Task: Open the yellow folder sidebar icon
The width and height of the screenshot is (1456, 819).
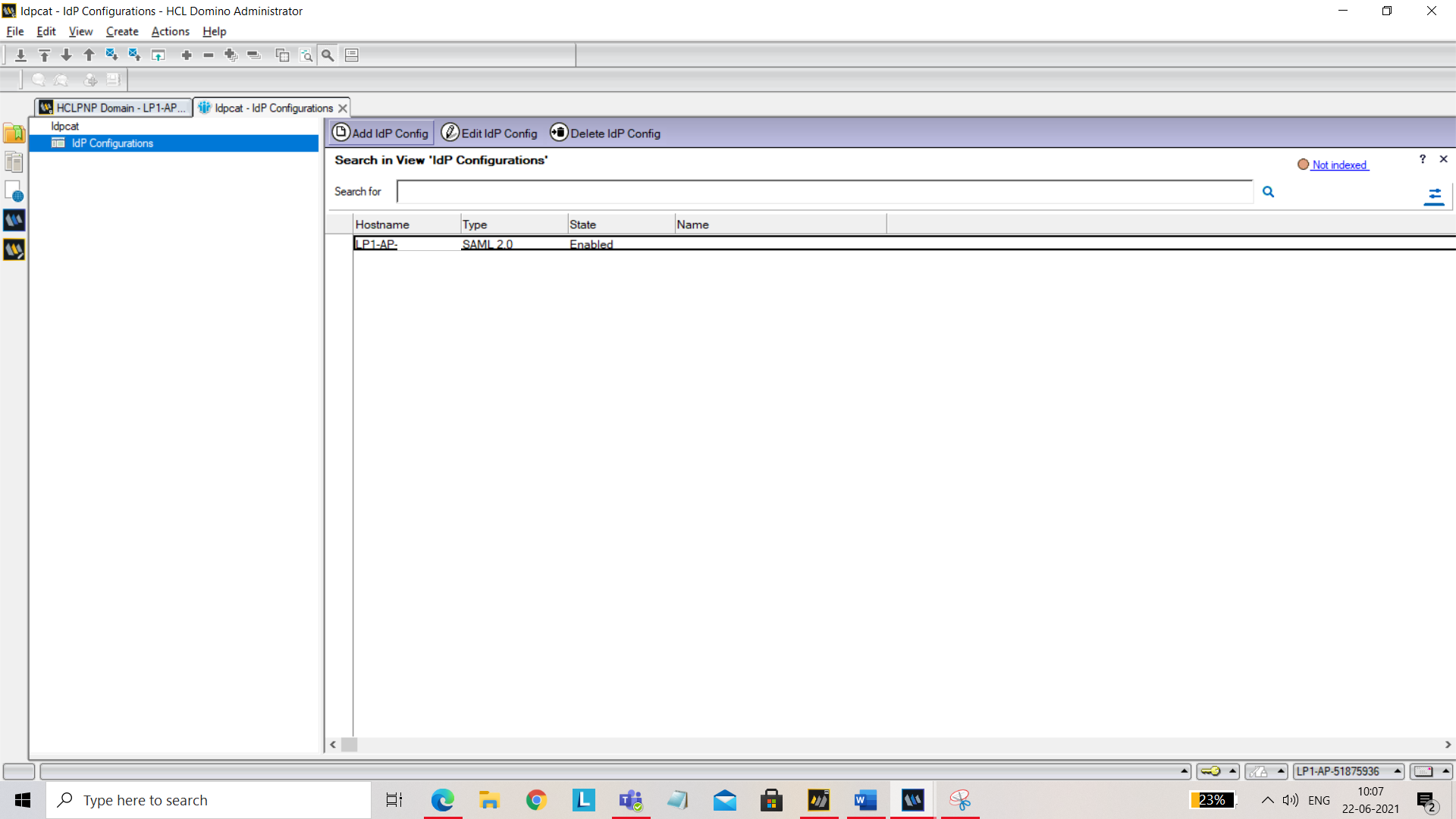Action: click(x=14, y=133)
